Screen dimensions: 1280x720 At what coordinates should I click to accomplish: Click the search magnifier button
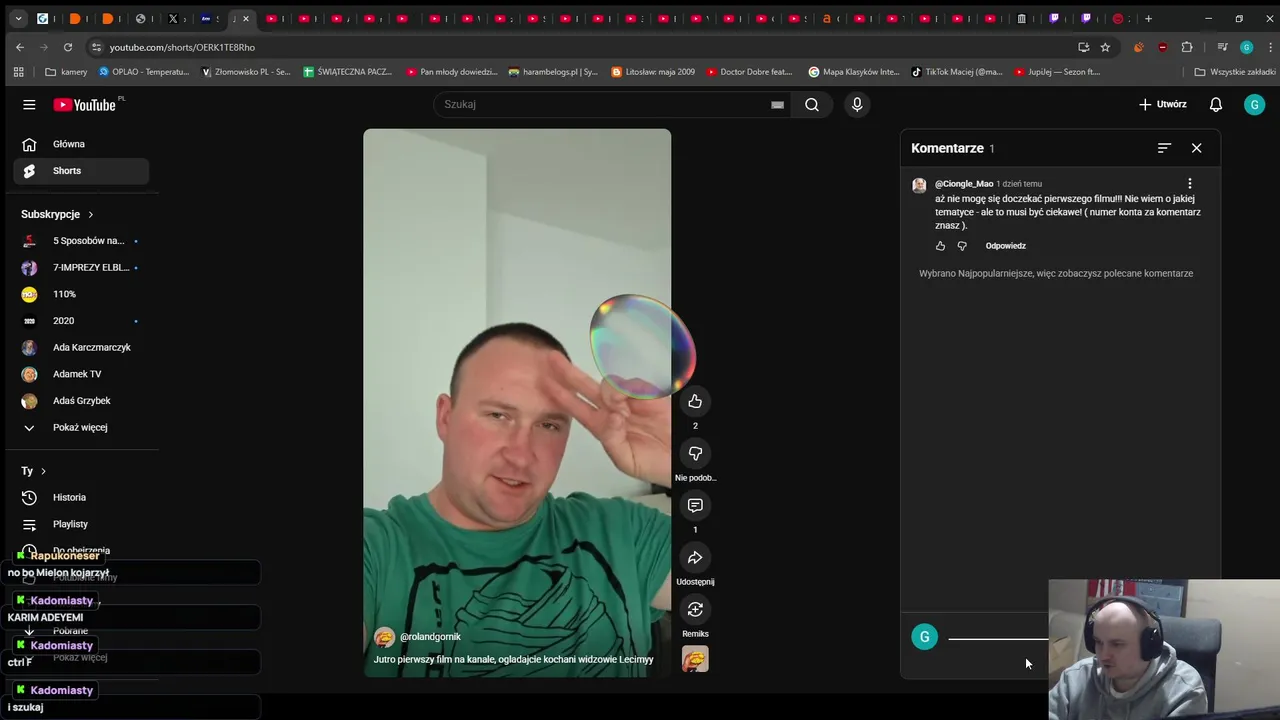pyautogui.click(x=812, y=104)
